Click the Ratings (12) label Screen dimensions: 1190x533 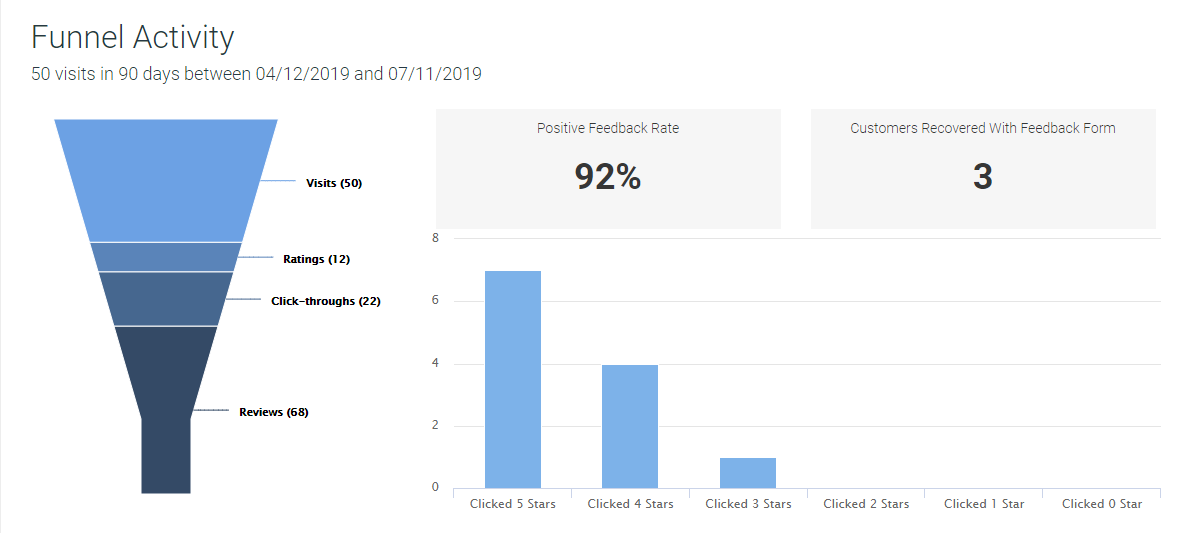point(316,259)
